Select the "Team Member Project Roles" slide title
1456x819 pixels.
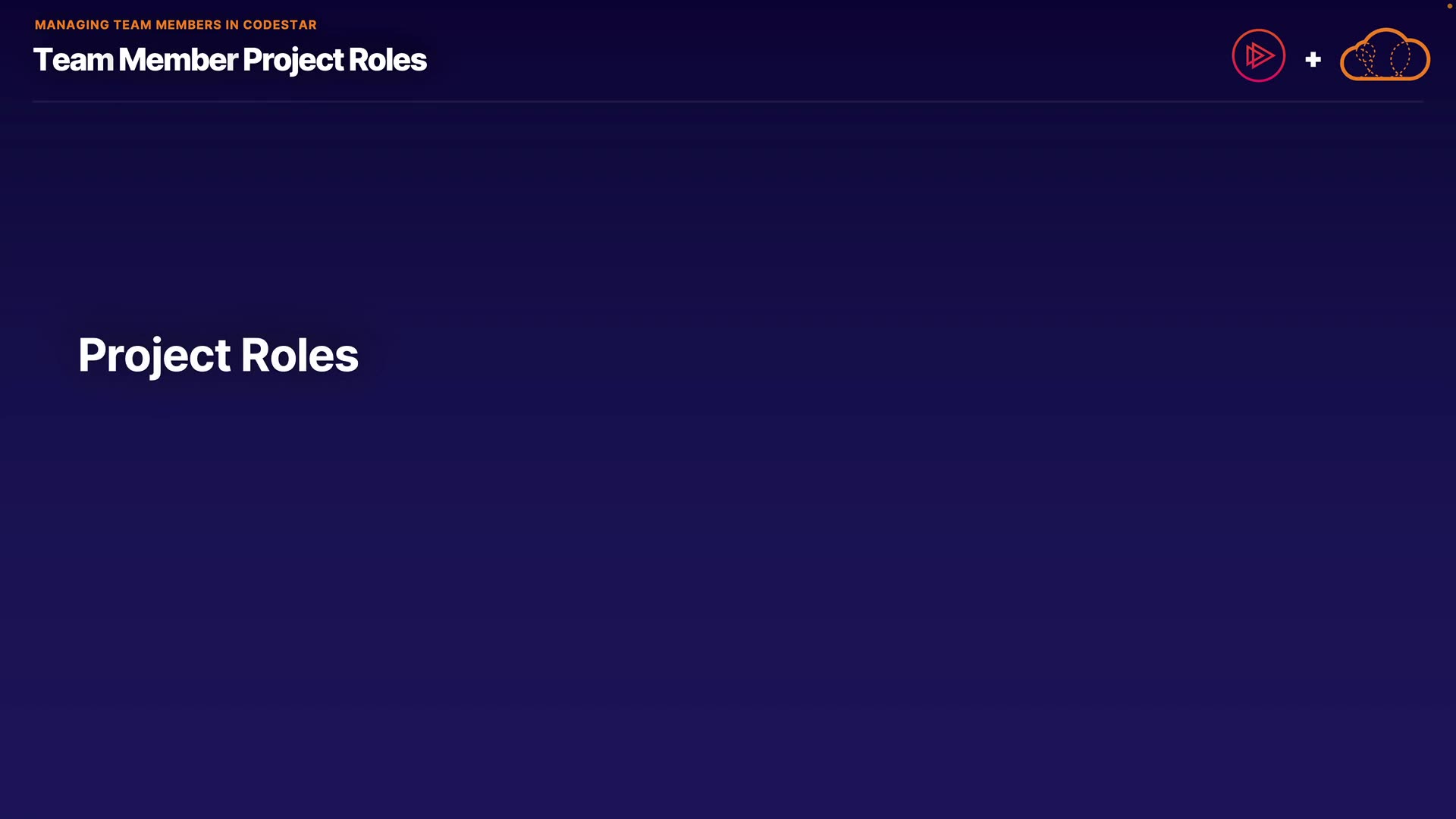click(230, 60)
